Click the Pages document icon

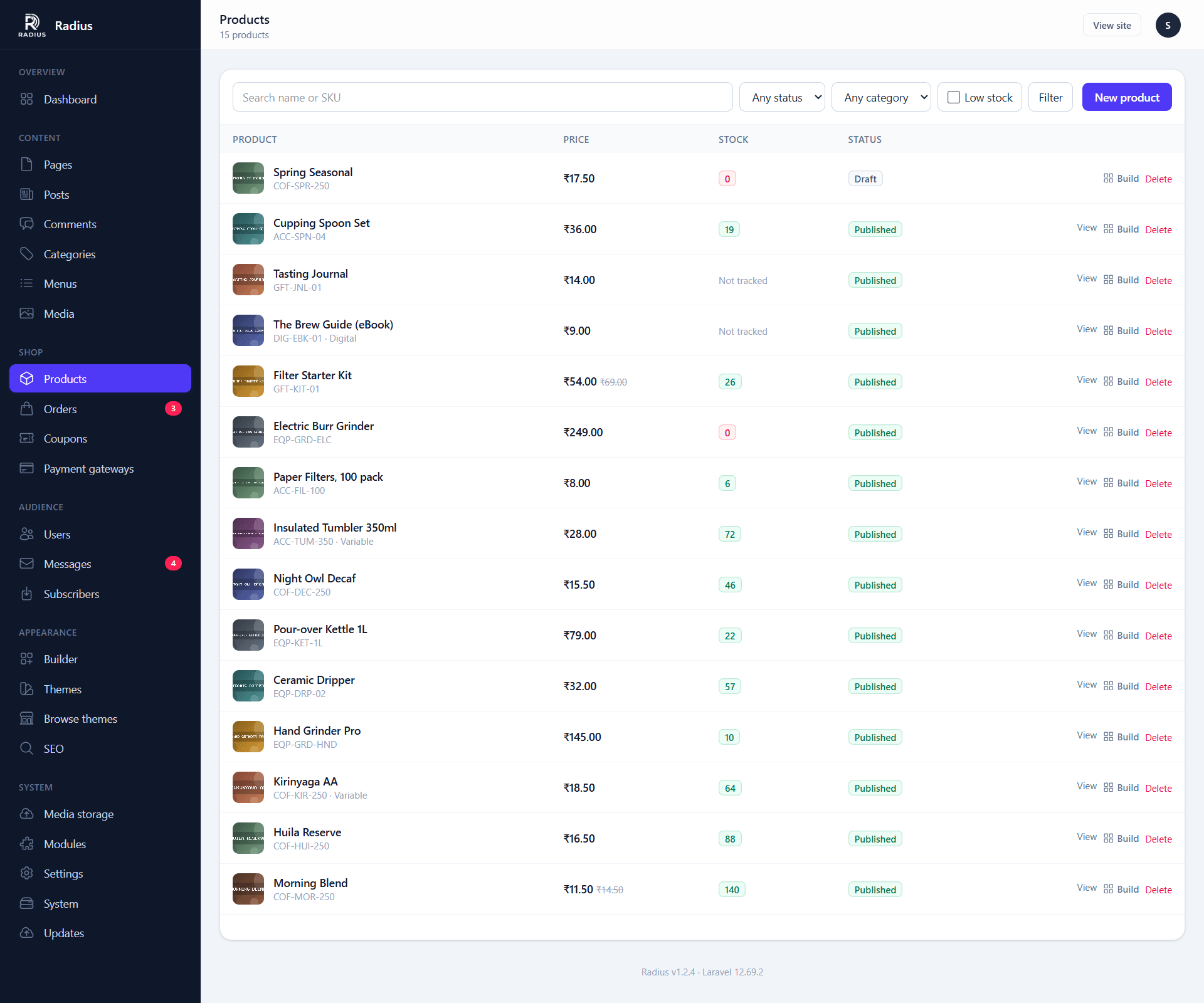26,164
